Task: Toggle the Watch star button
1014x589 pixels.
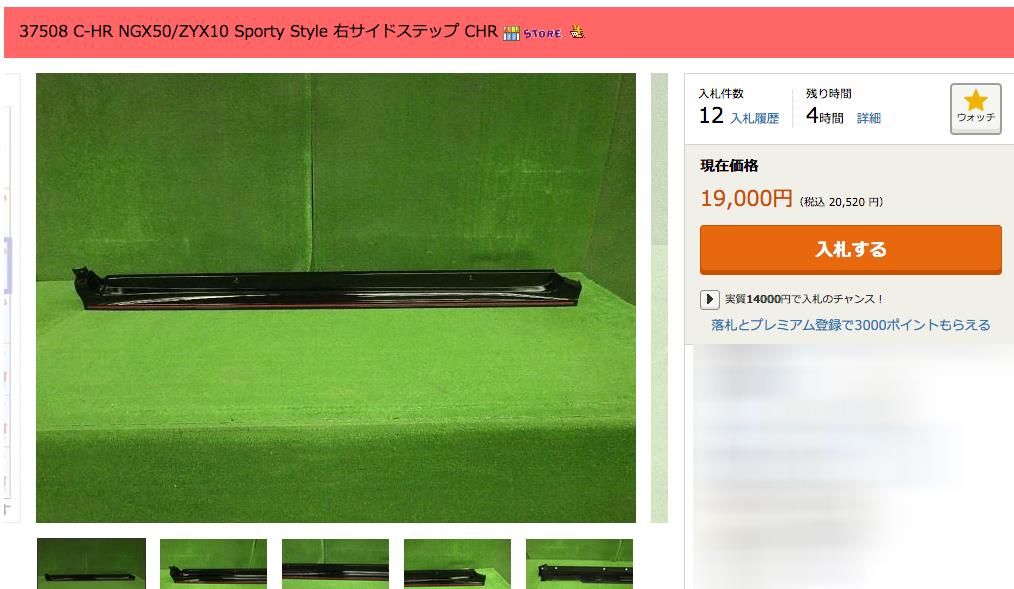Action: (x=975, y=109)
